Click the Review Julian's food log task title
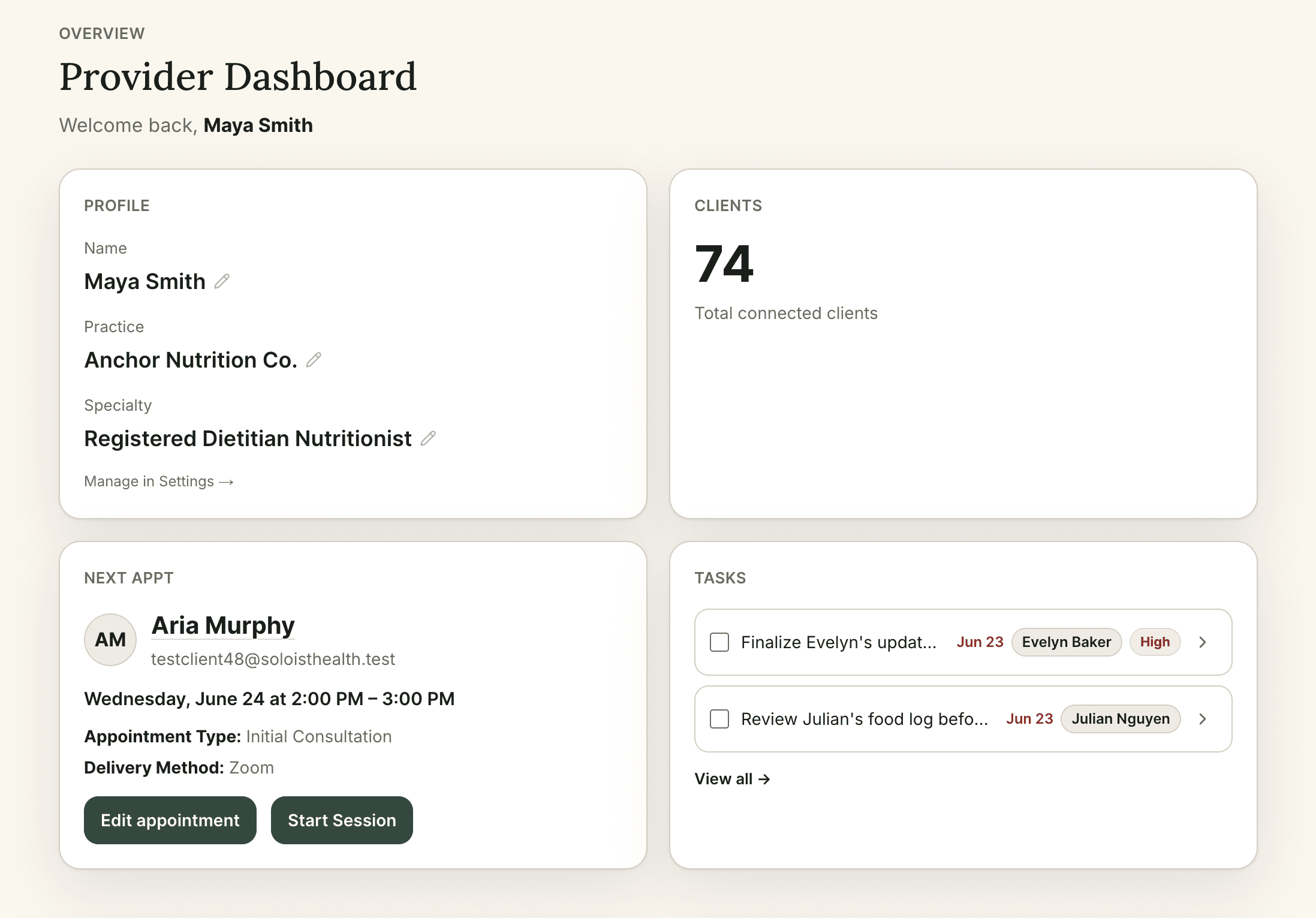The height and width of the screenshot is (918, 1316). click(x=865, y=719)
